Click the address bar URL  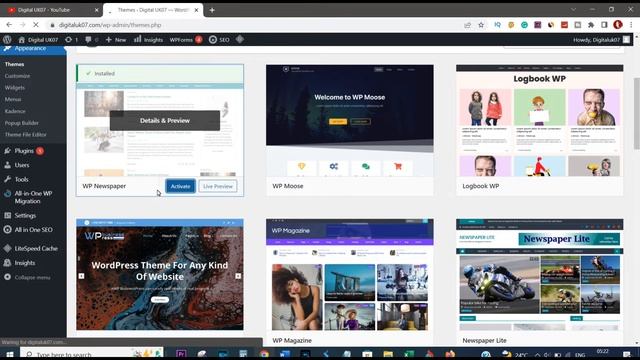(110, 25)
